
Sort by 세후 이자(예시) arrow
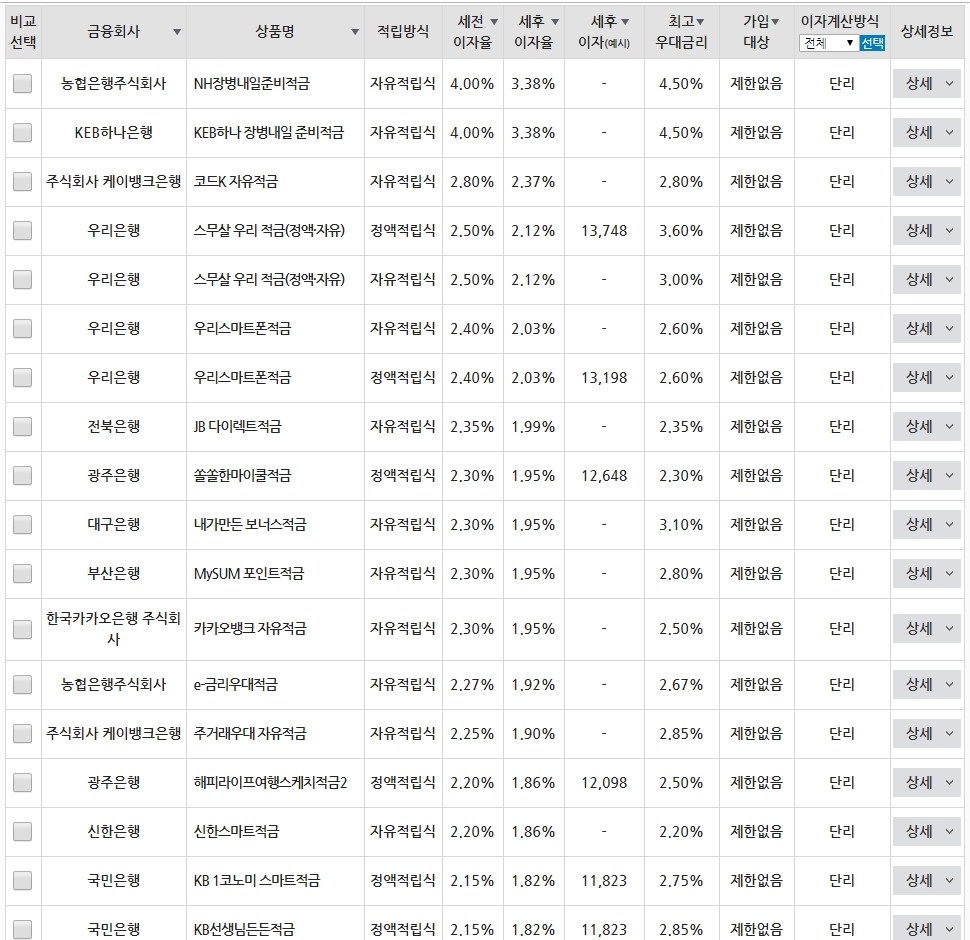tap(625, 22)
